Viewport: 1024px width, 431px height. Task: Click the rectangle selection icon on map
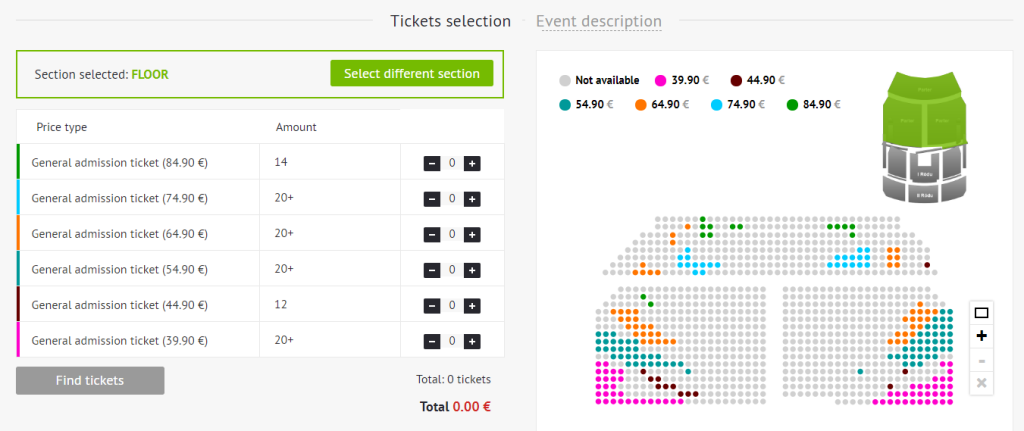click(x=981, y=313)
